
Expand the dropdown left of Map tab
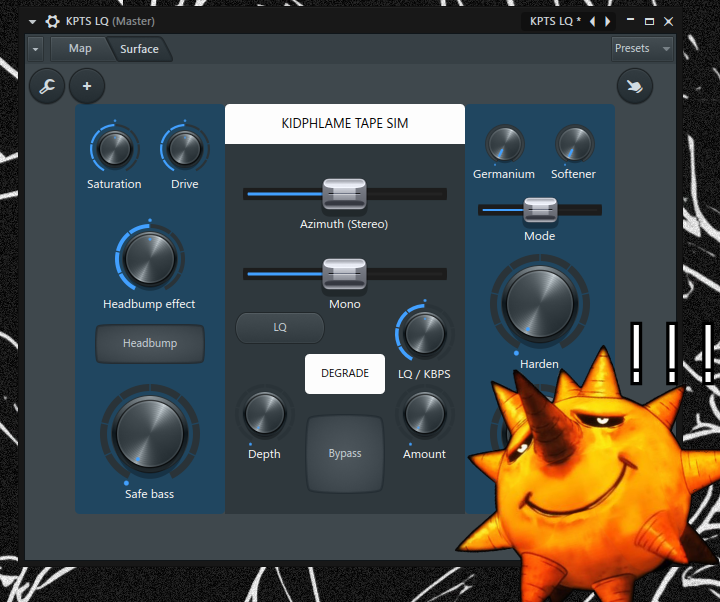pos(35,49)
